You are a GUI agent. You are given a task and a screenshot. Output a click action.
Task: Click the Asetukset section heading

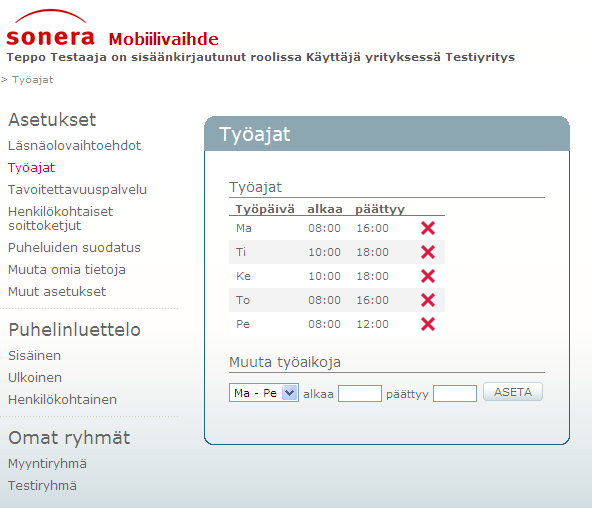[52, 120]
